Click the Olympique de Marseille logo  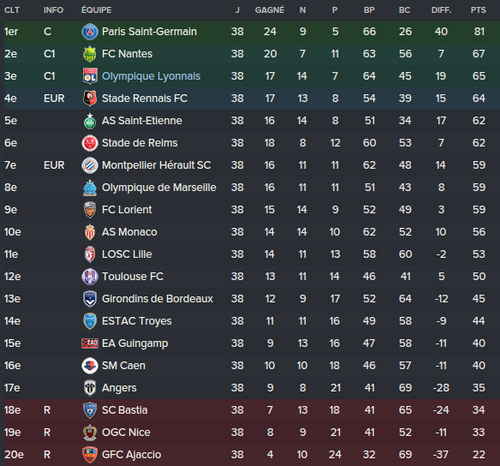[x=90, y=187]
